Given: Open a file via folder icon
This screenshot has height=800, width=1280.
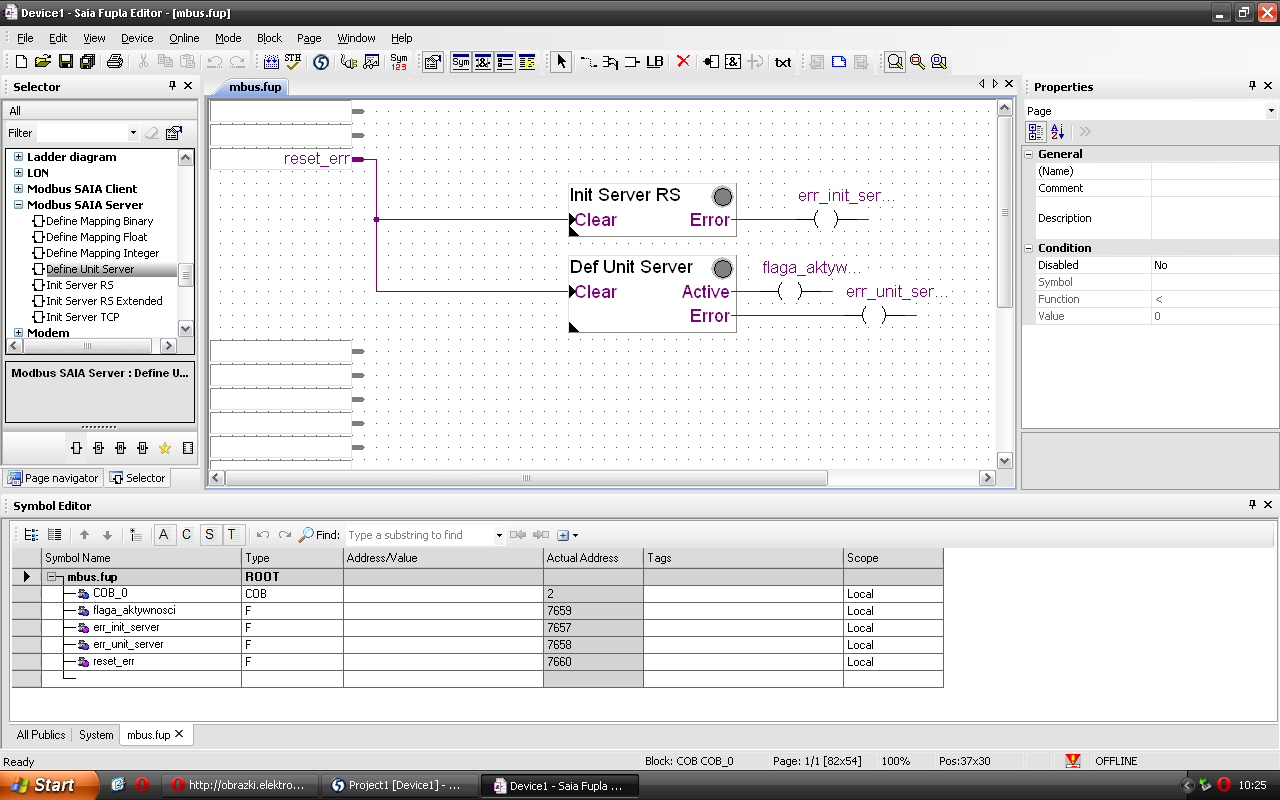Looking at the screenshot, I should (x=43, y=62).
